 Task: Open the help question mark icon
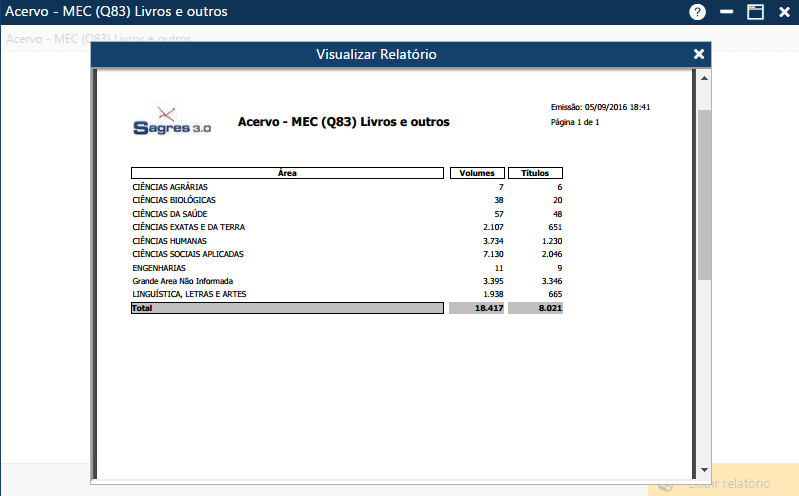(697, 12)
